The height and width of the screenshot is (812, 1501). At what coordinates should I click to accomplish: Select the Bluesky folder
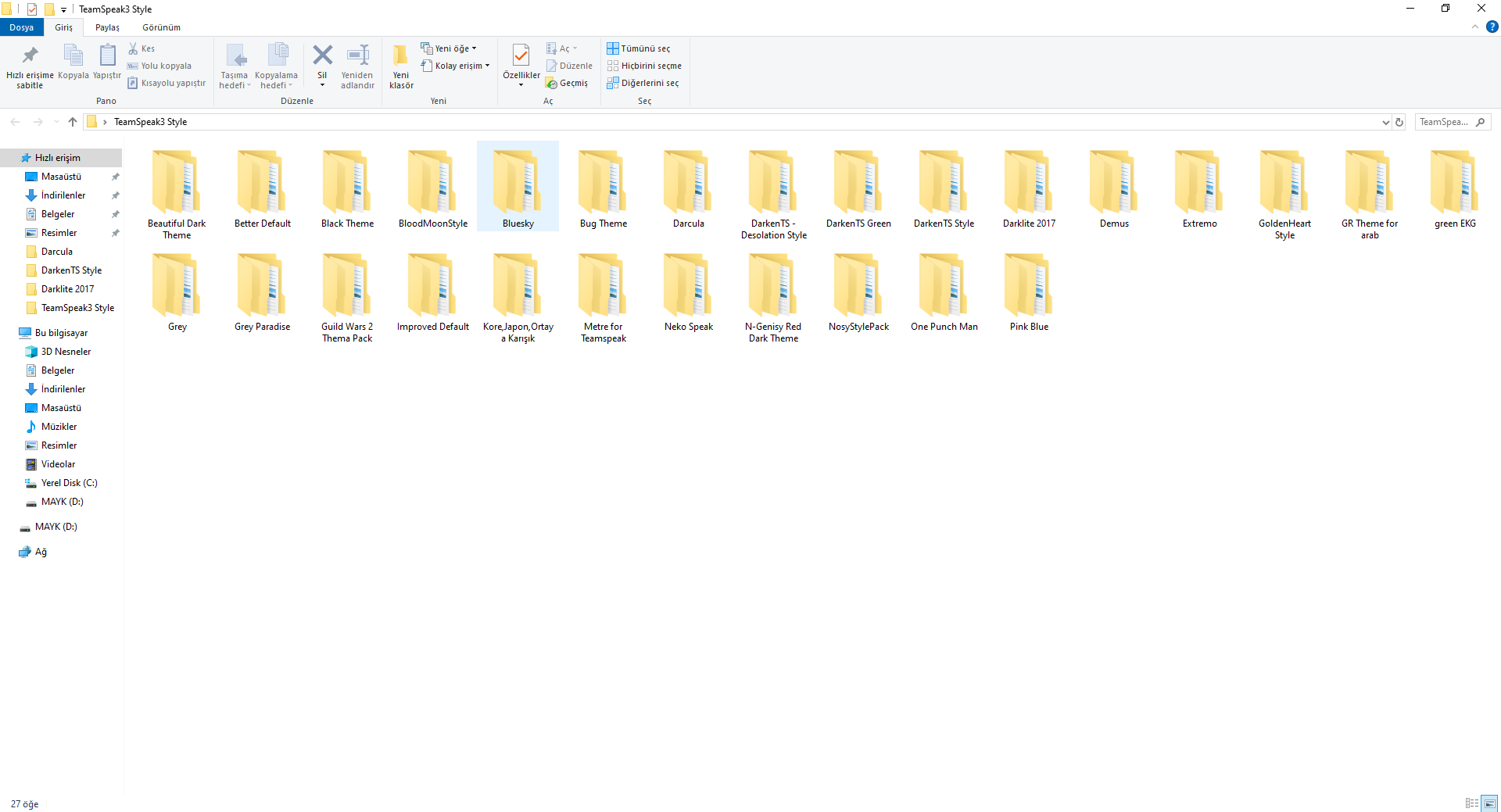(x=518, y=187)
